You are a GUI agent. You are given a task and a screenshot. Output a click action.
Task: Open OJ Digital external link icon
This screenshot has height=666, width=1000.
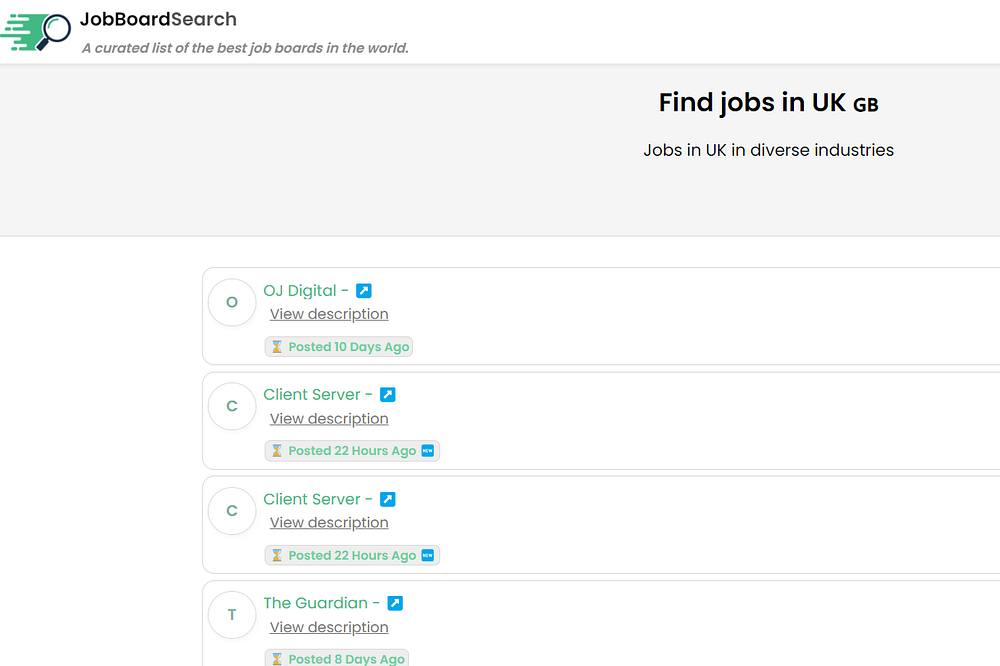tap(364, 291)
